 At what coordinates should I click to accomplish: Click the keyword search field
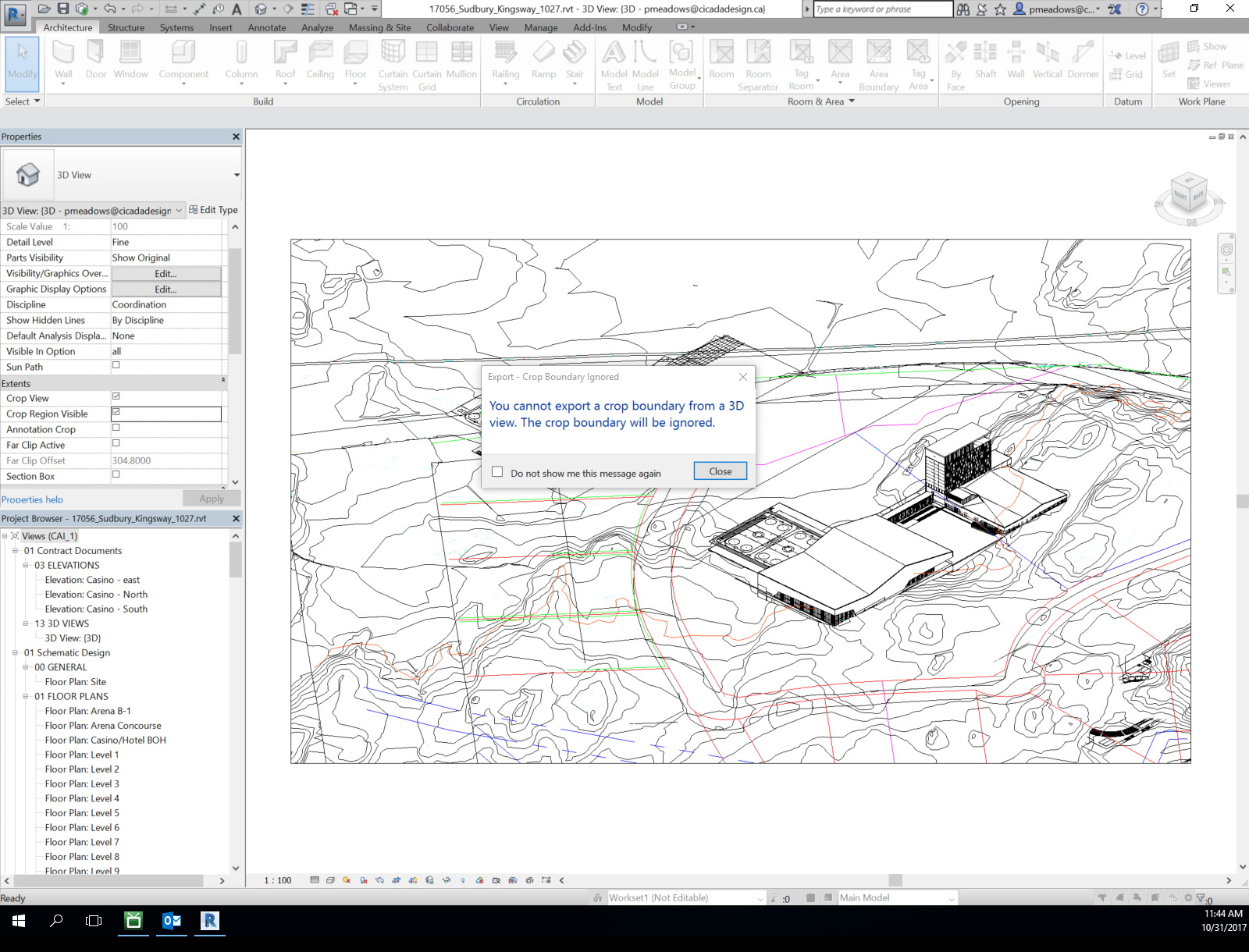(881, 9)
